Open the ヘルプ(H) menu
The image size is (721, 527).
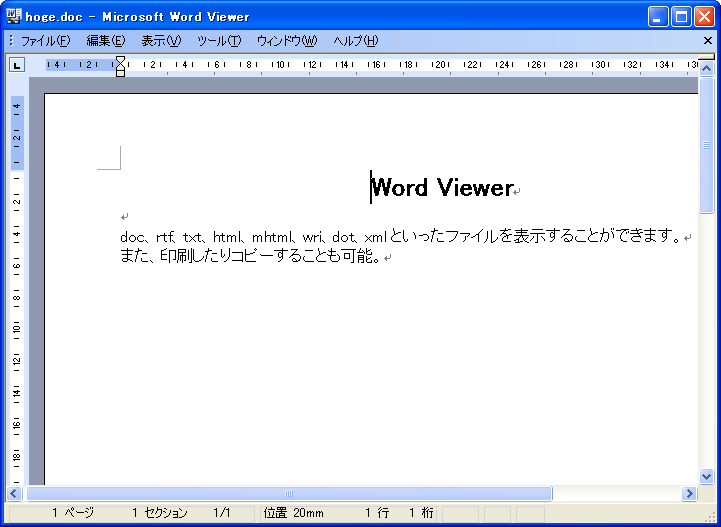click(355, 41)
